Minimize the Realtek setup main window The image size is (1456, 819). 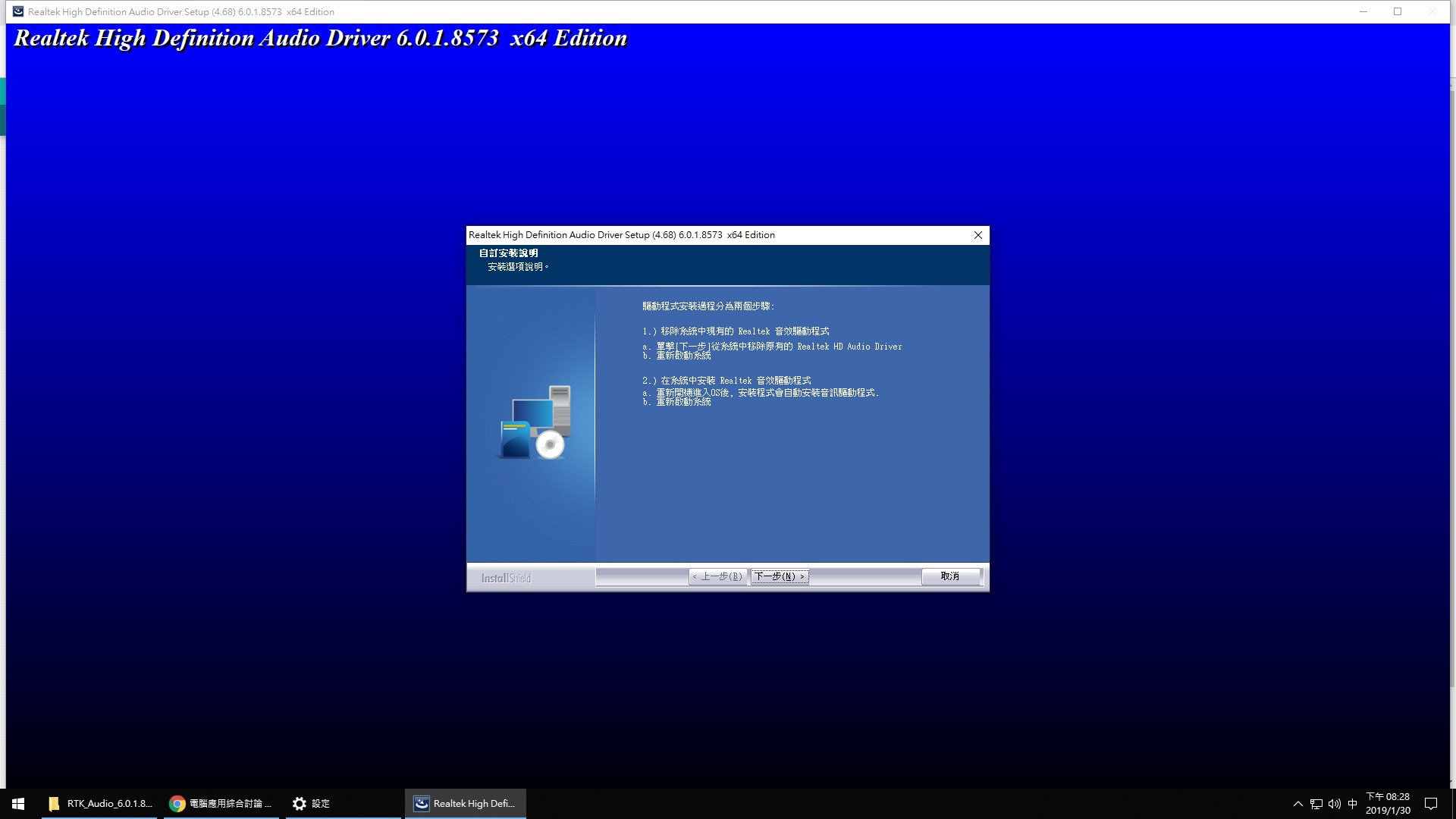[x=1363, y=11]
